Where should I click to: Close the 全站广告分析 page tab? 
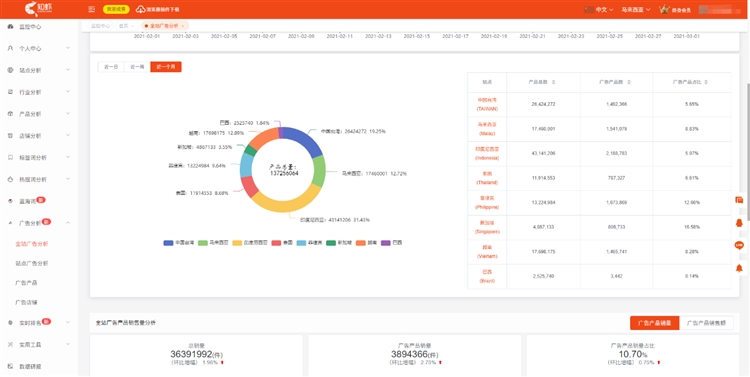(182, 26)
